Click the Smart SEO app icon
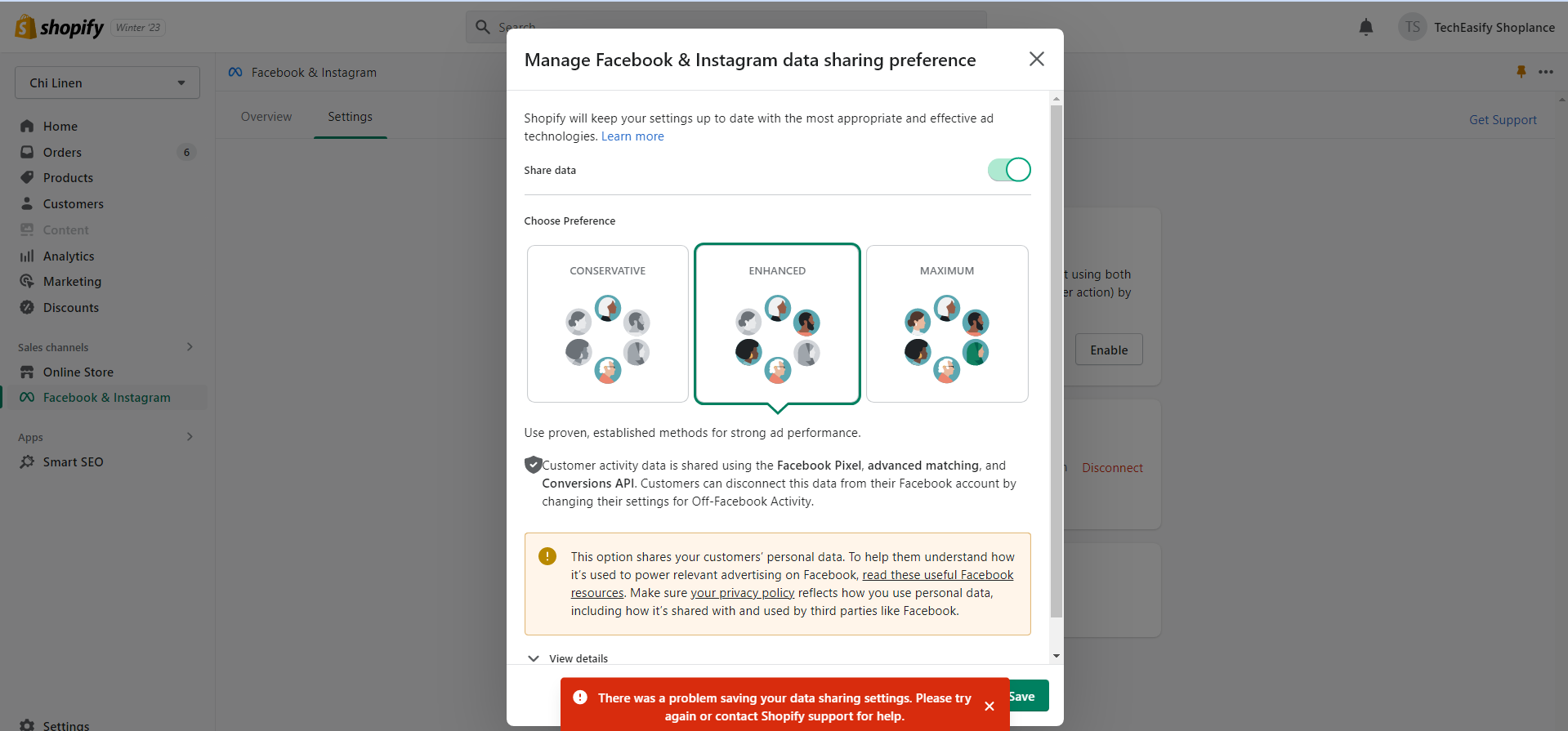The width and height of the screenshot is (1568, 731). [27, 461]
